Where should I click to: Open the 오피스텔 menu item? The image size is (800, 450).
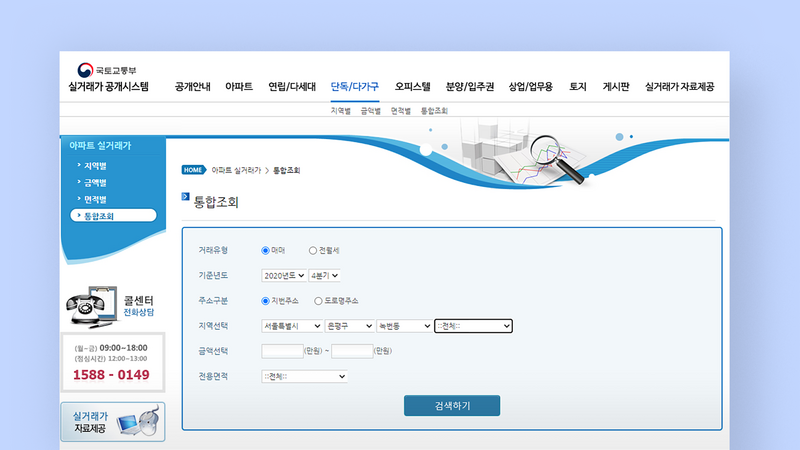pos(412,87)
